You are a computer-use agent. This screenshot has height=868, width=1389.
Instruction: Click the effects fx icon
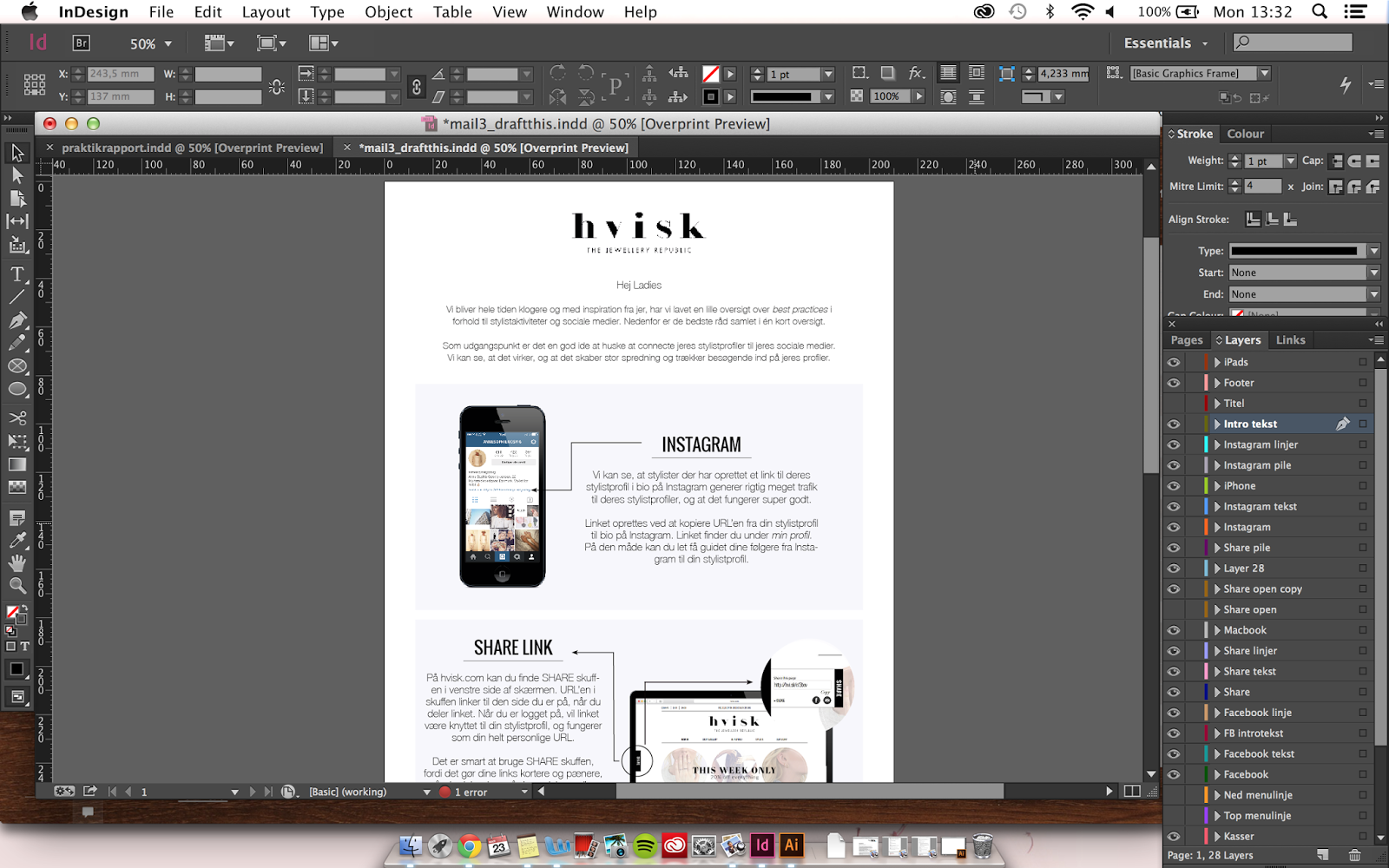[x=917, y=73]
